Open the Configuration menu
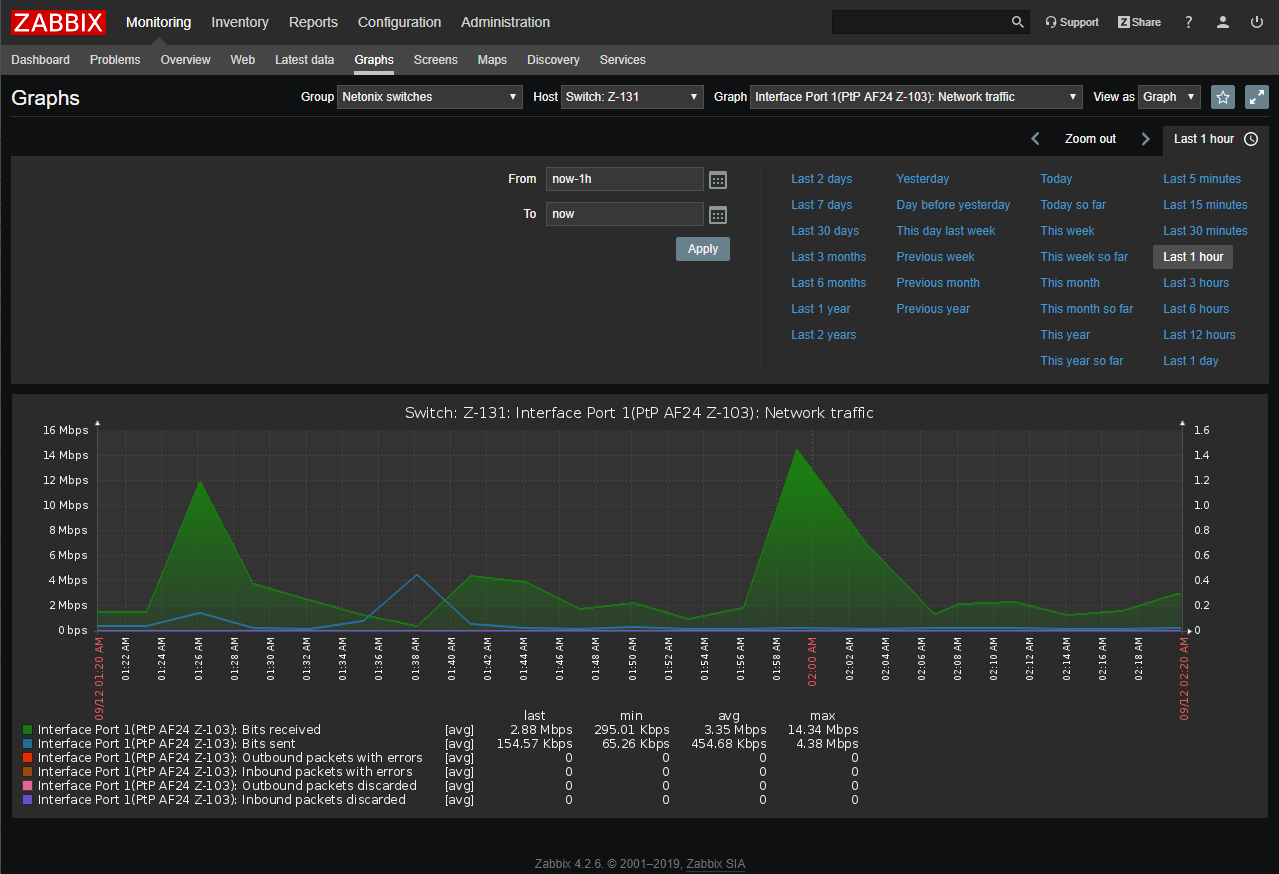Screen dimensions: 1279x874 (399, 22)
